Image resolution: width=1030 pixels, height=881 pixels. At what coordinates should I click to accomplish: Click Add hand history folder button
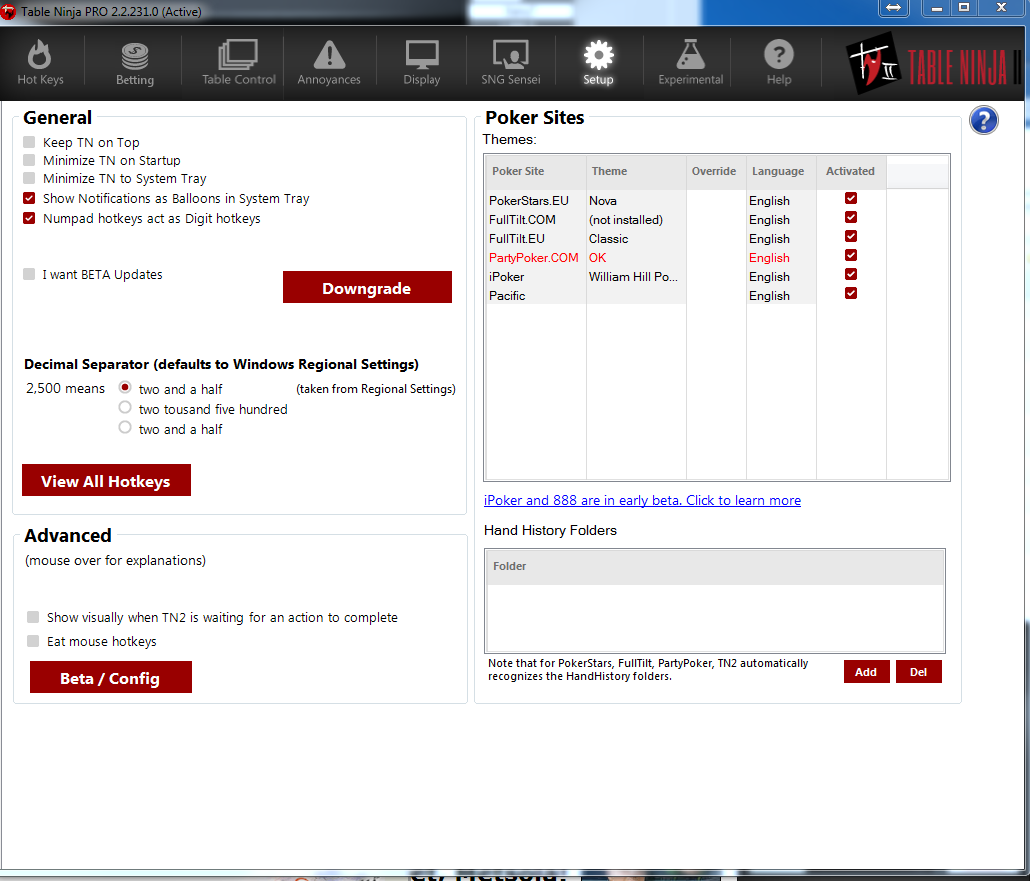(x=866, y=671)
